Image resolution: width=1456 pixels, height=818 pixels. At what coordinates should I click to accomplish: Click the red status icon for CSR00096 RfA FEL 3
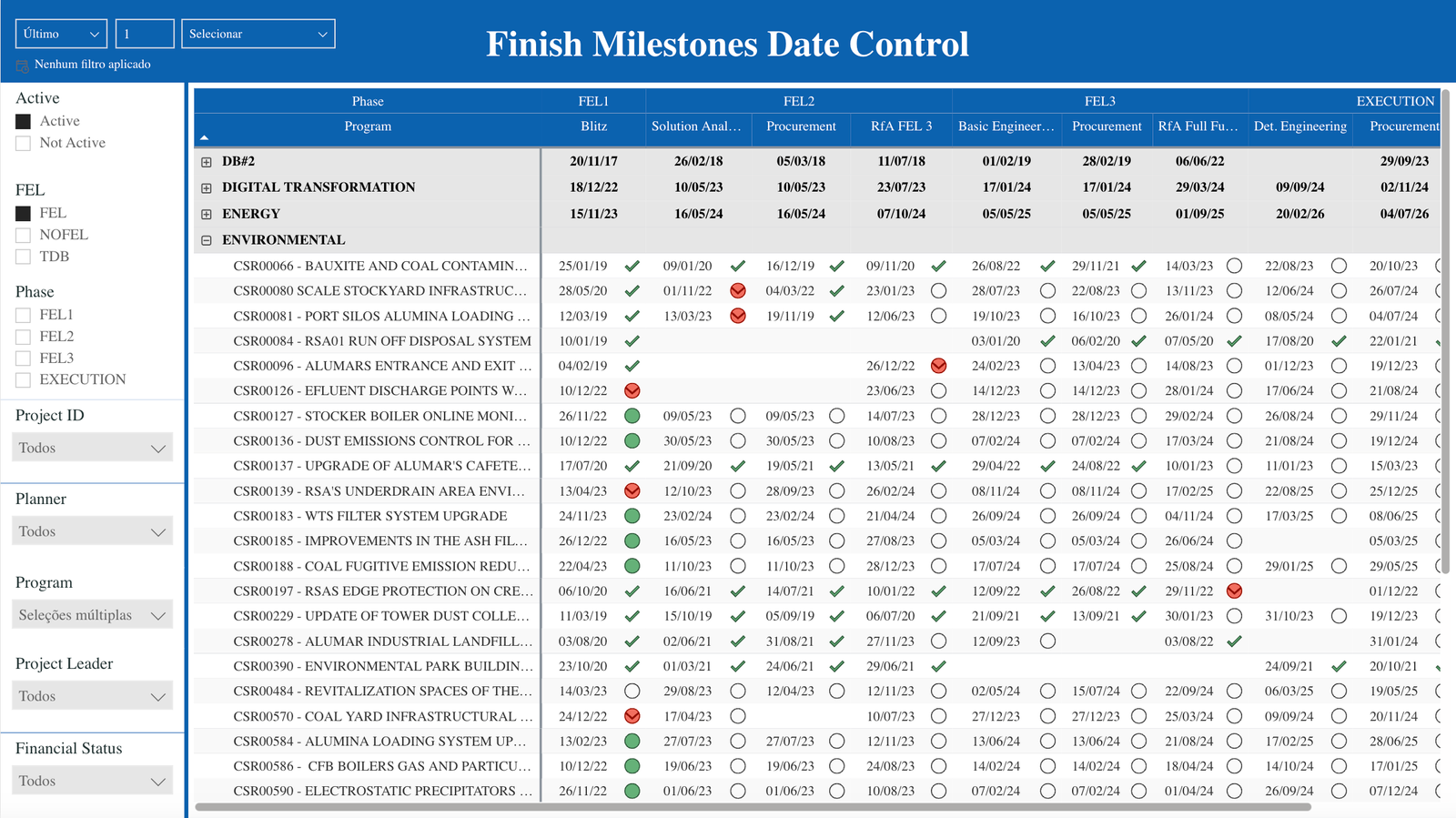pyautogui.click(x=938, y=366)
